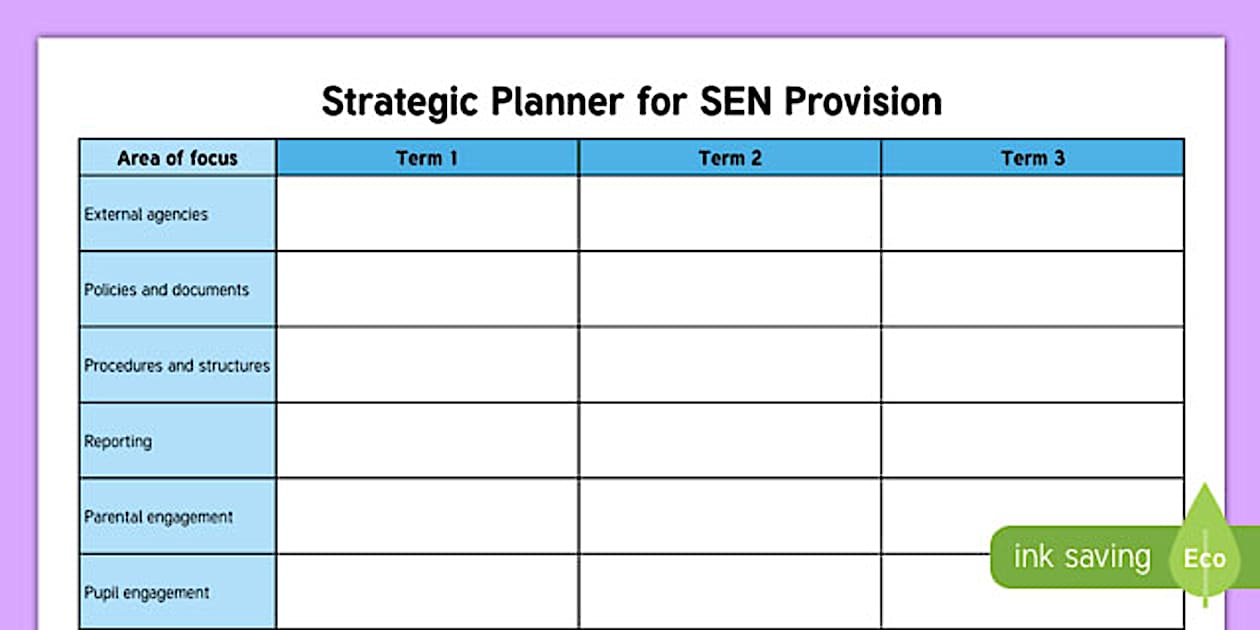Select the Parental engagement row label
This screenshot has width=1260, height=630.
pos(158,517)
